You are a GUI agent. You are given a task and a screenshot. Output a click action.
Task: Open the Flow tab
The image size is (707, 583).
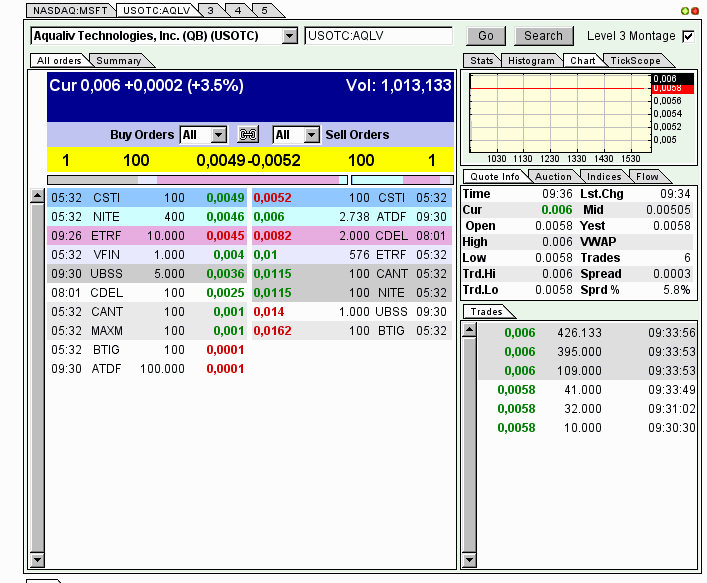(647, 176)
